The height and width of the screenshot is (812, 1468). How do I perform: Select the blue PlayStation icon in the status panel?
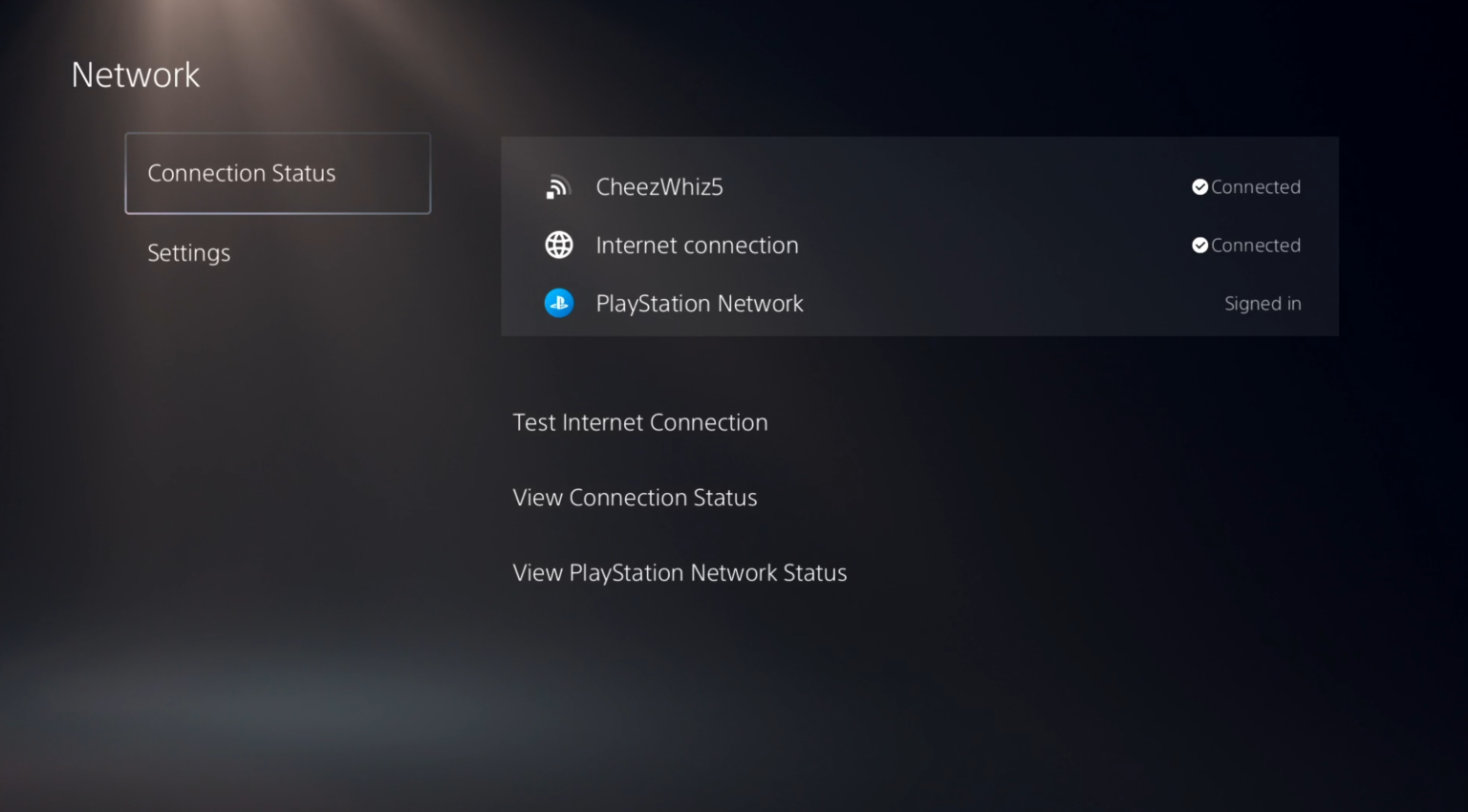pyautogui.click(x=559, y=303)
